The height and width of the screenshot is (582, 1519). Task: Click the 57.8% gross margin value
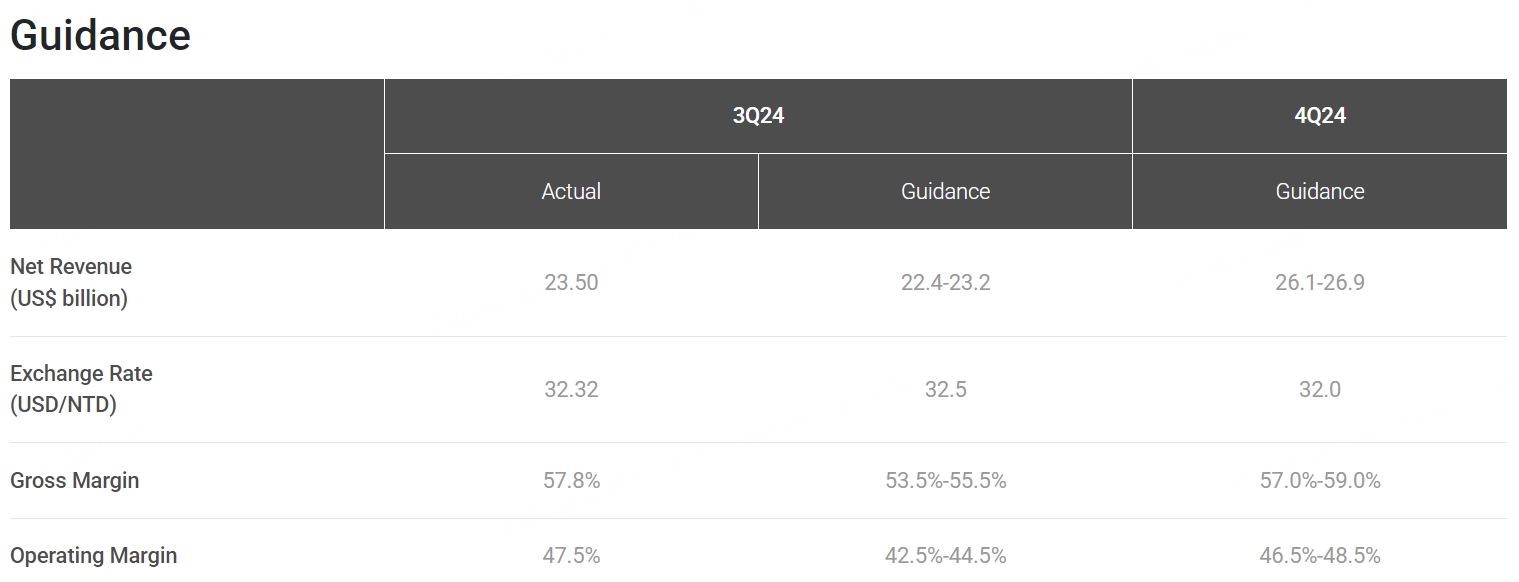coord(571,481)
